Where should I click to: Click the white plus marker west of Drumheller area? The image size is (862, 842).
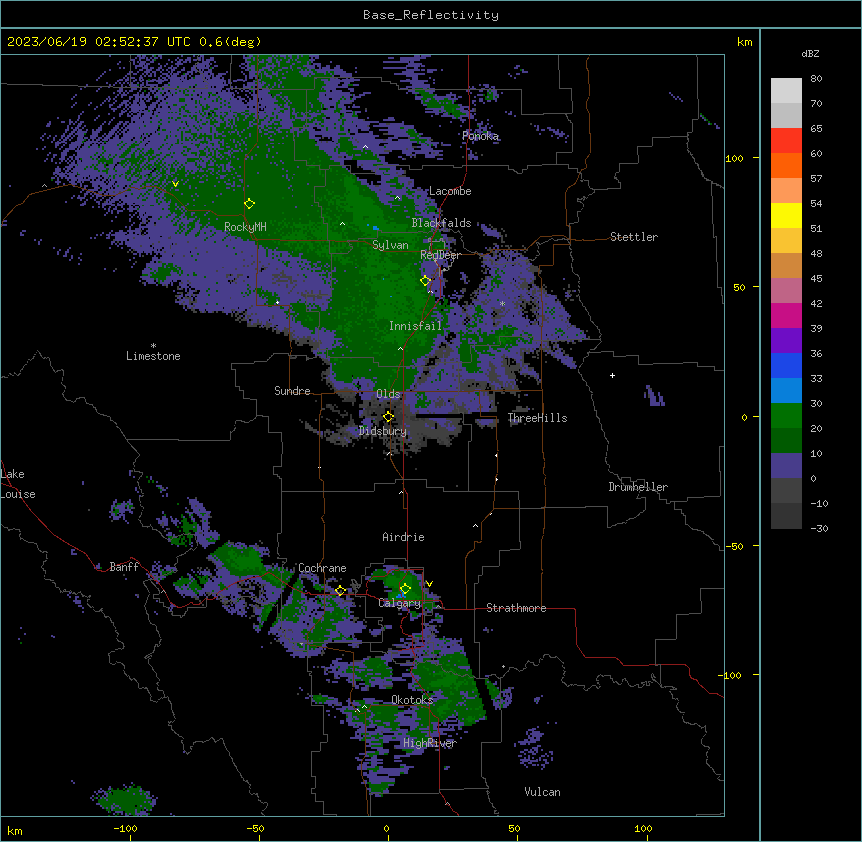612,375
